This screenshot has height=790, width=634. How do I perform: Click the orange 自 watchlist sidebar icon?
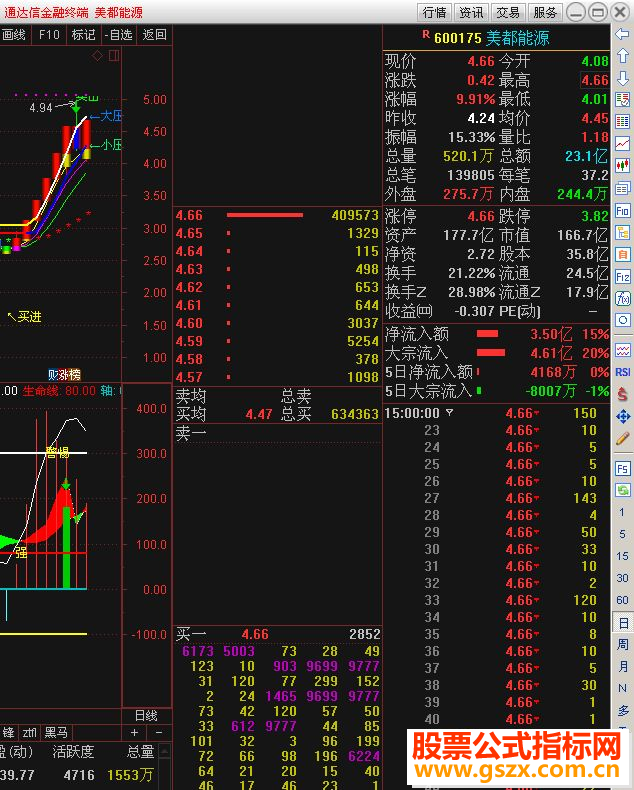[x=622, y=254]
